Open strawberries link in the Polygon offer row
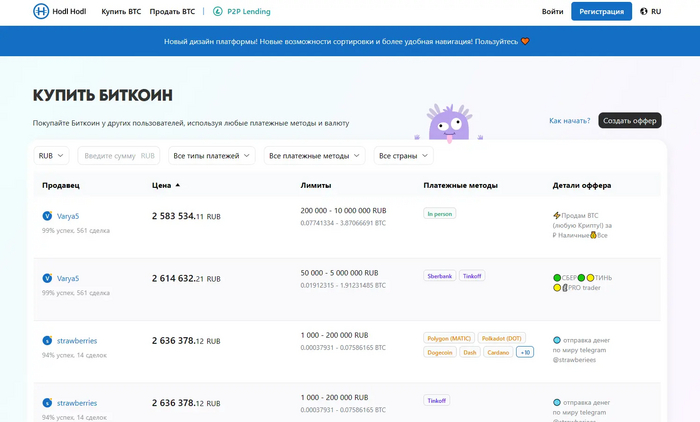 [x=77, y=341]
